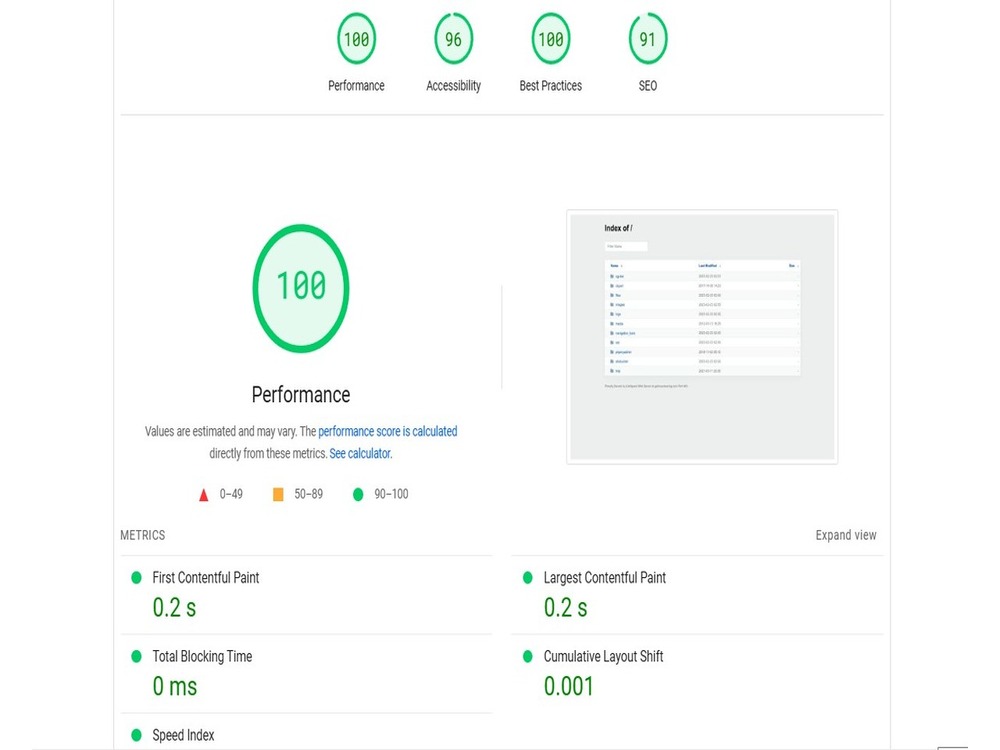The height and width of the screenshot is (750, 1000).
Task: Click the 0 ms Total Blocking Time value
Action: [x=175, y=686]
